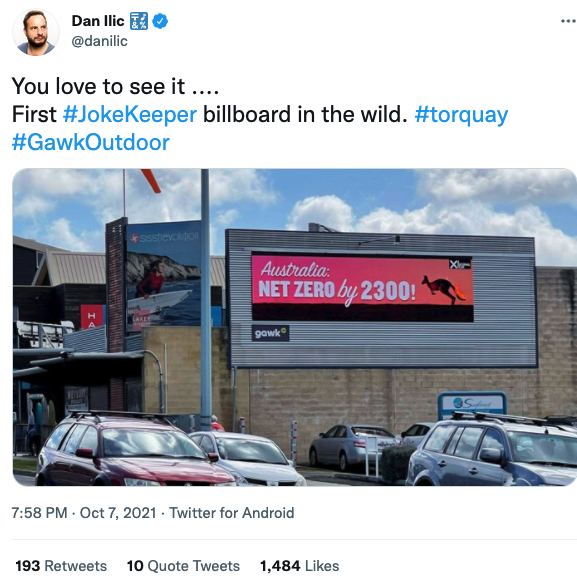Open the Twitter for Android source link
The image size is (577, 588).
coord(232,513)
